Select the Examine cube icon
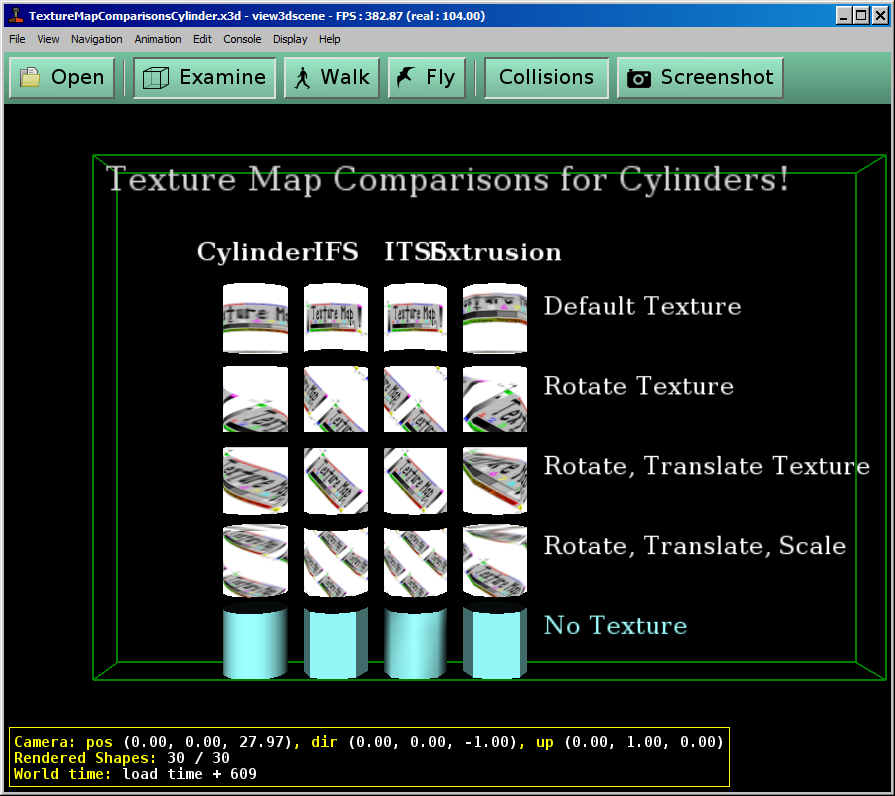895x796 pixels. click(x=155, y=78)
